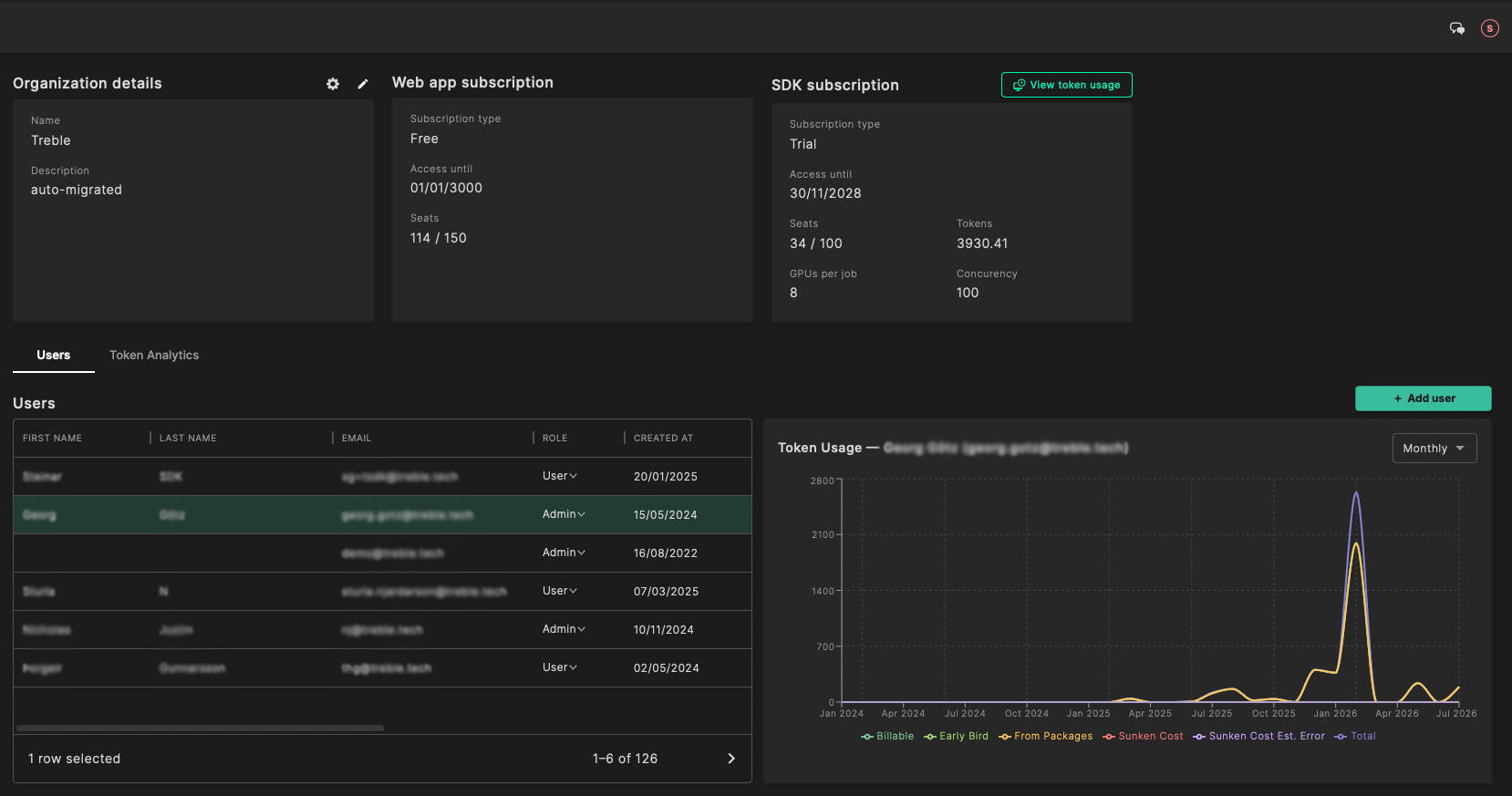
Task: Click the Add user button
Action: [1424, 398]
